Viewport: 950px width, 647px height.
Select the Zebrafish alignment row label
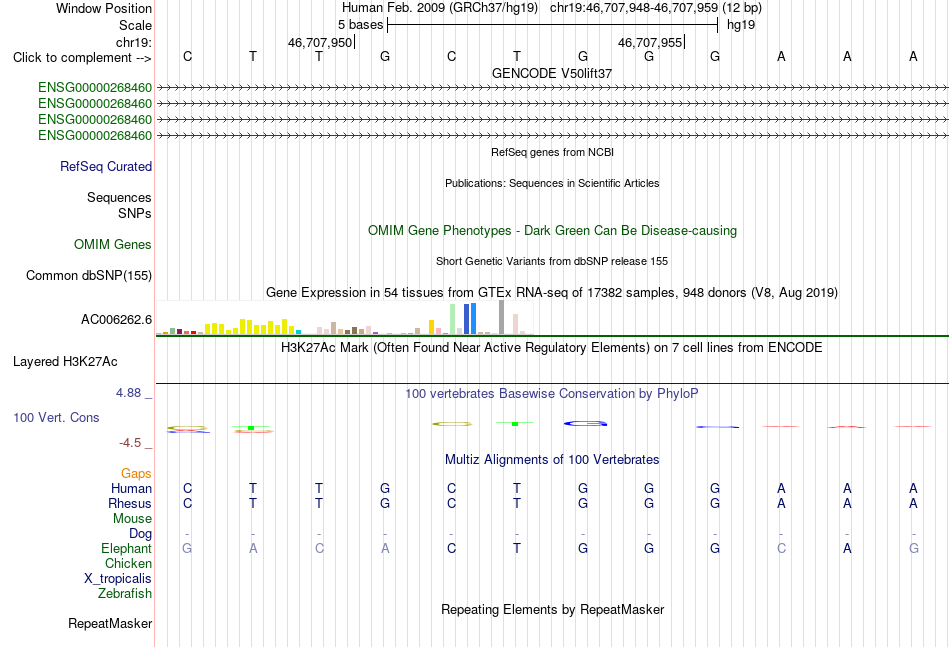coord(125,594)
